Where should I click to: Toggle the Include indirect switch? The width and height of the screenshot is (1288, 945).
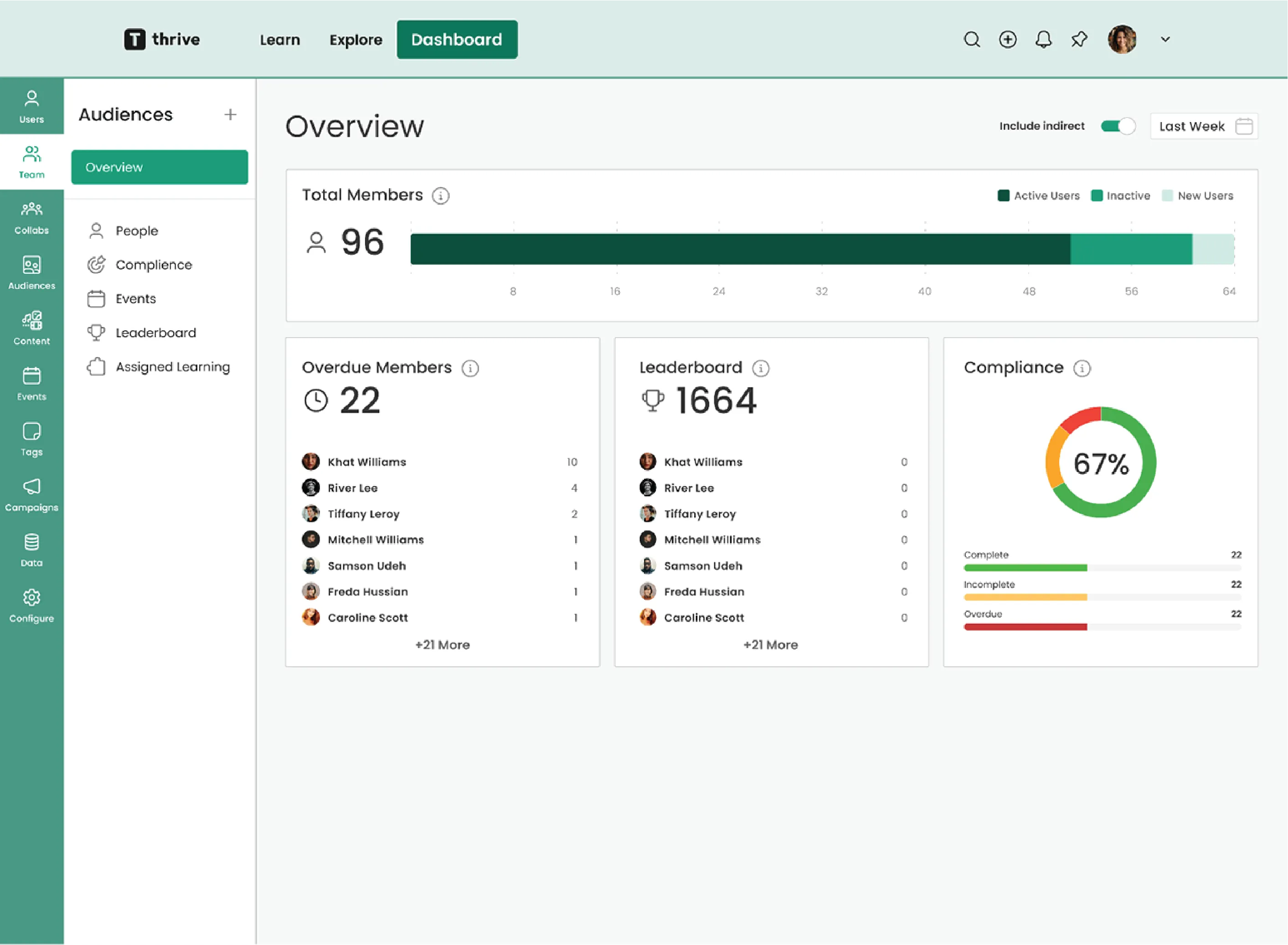point(1118,126)
